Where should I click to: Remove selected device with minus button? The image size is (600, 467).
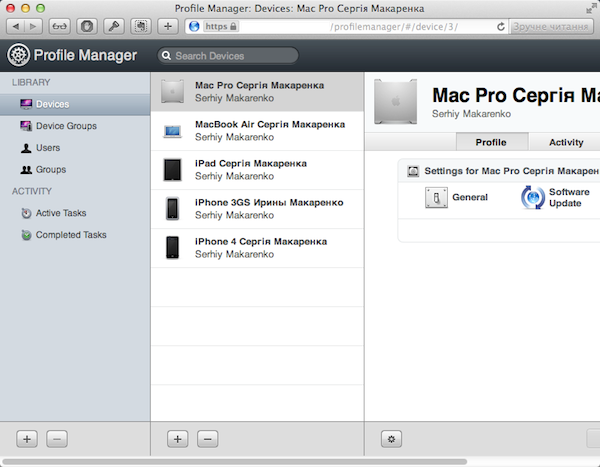(207, 438)
